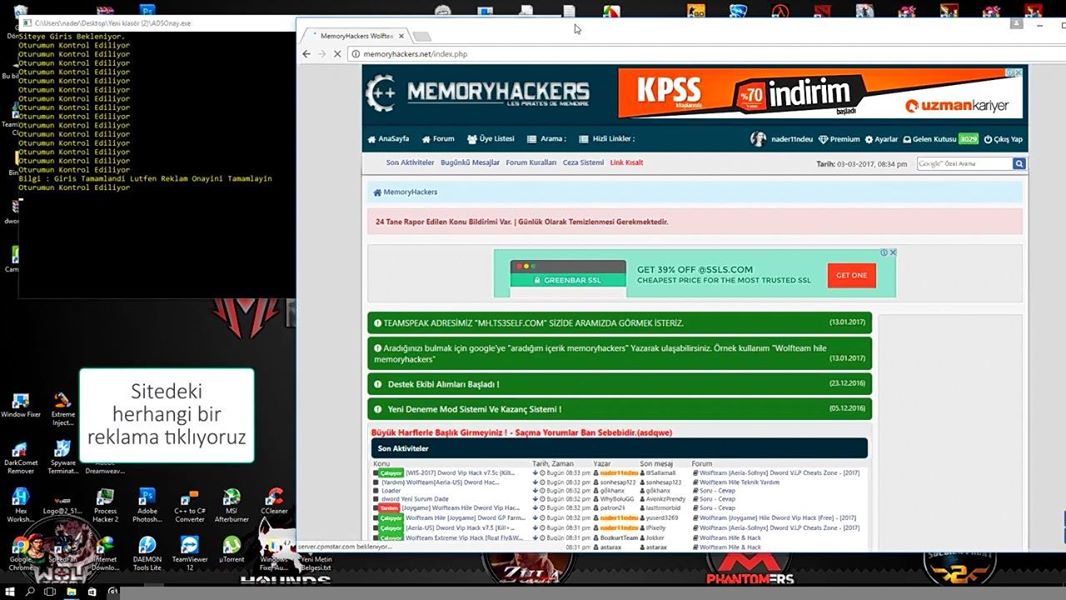
Task: Open Forum Kuralları link
Action: pos(531,163)
